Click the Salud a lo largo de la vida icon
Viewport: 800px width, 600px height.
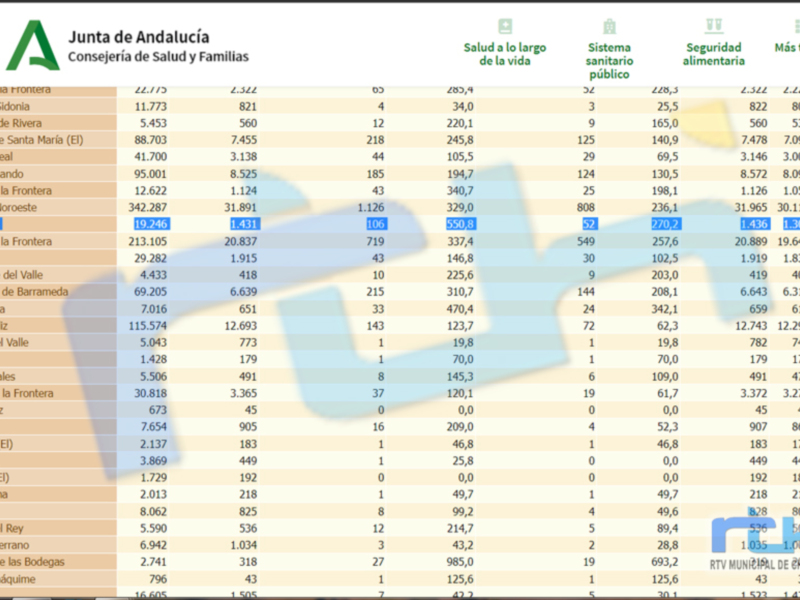click(505, 27)
